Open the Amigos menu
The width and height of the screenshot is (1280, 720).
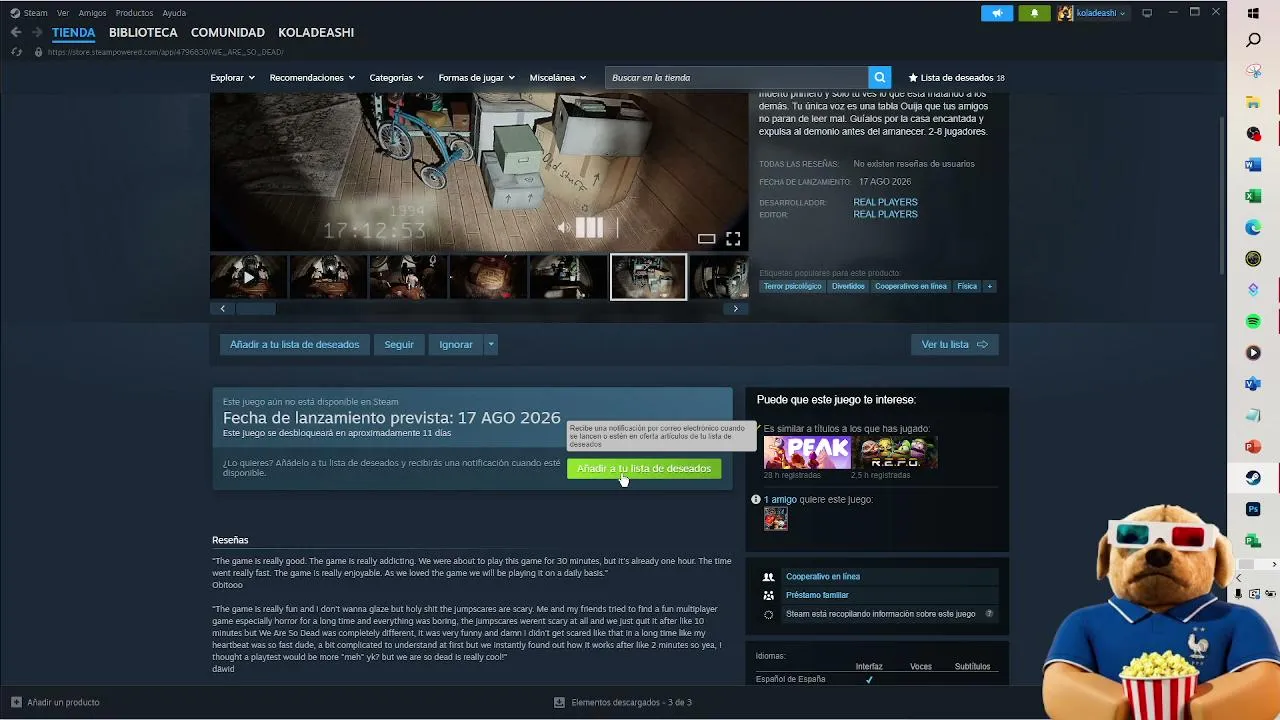[x=92, y=13]
